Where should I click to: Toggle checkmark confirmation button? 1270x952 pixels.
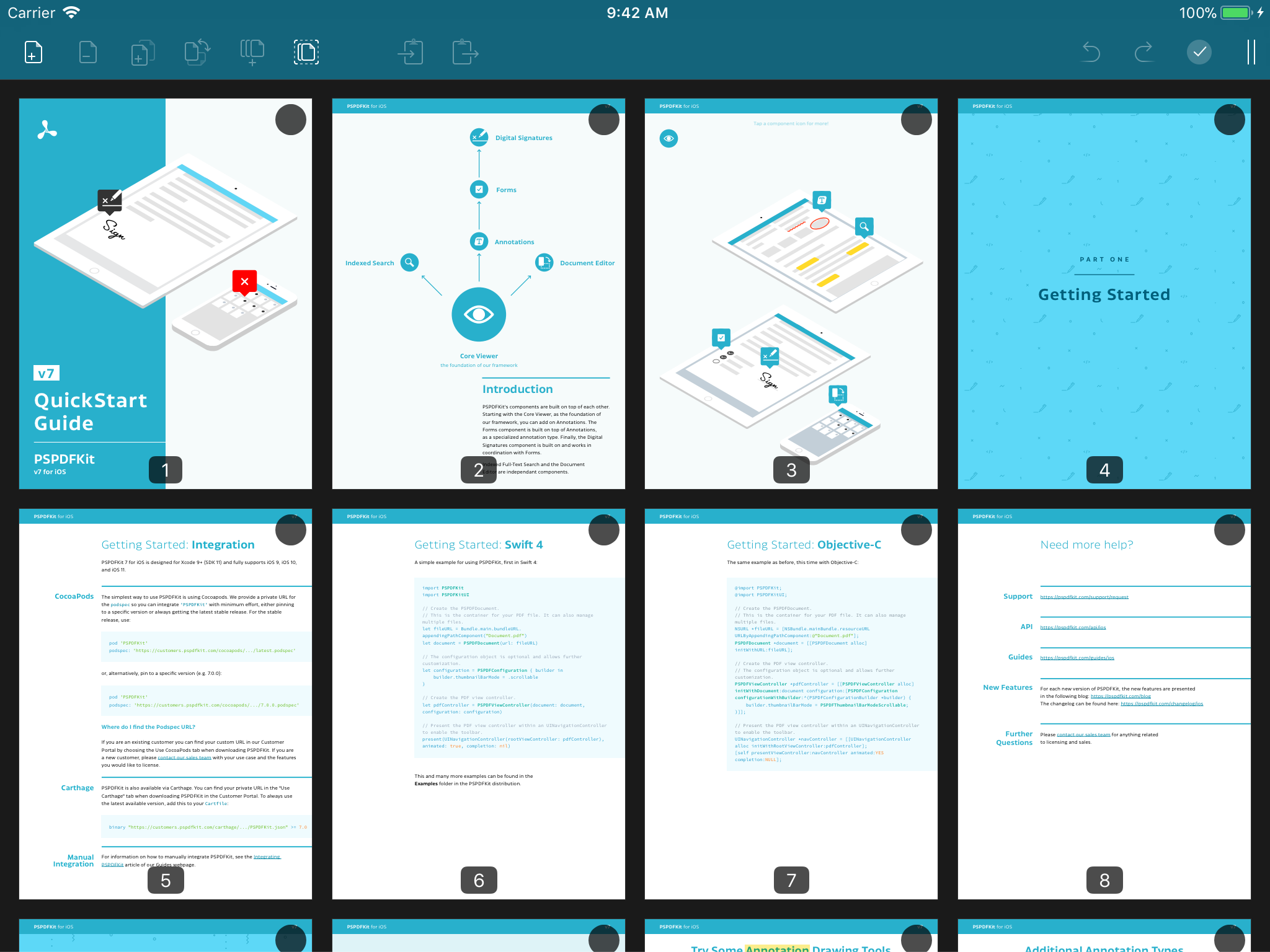tap(1197, 52)
